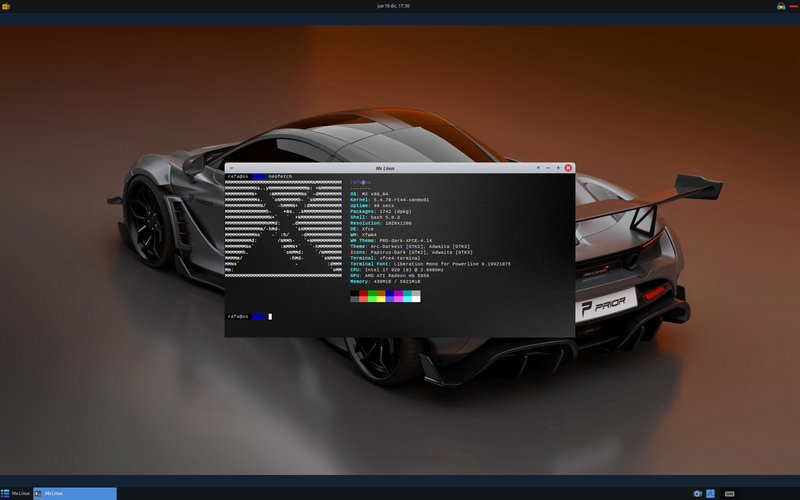The height and width of the screenshot is (500, 800).
Task: Click the Kernel line in neofetch output
Action: click(x=390, y=199)
